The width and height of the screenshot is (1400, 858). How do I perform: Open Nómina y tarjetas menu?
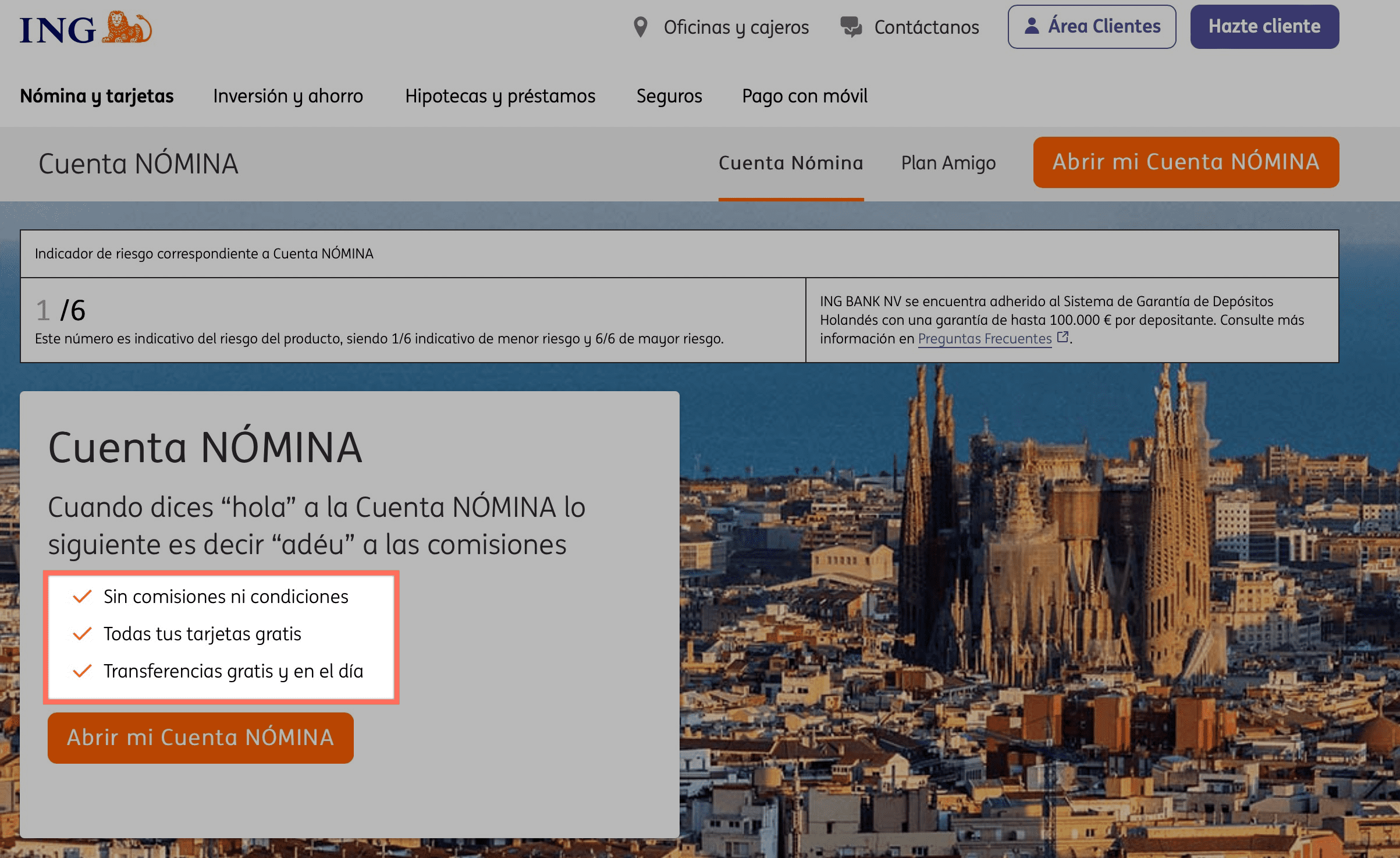[97, 96]
